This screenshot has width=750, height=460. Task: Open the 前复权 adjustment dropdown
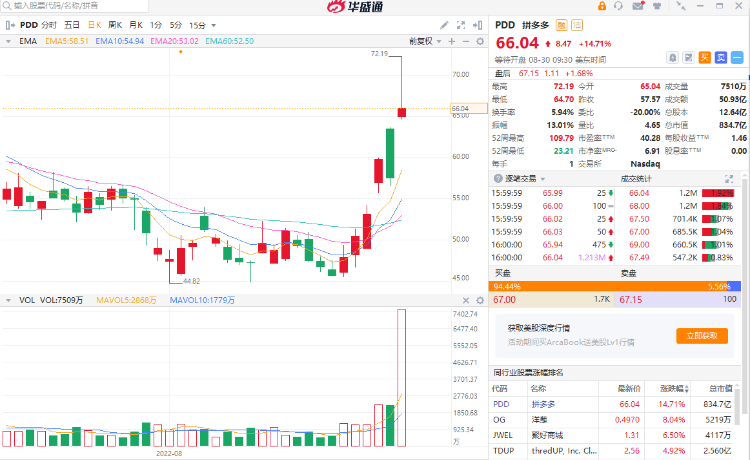425,42
